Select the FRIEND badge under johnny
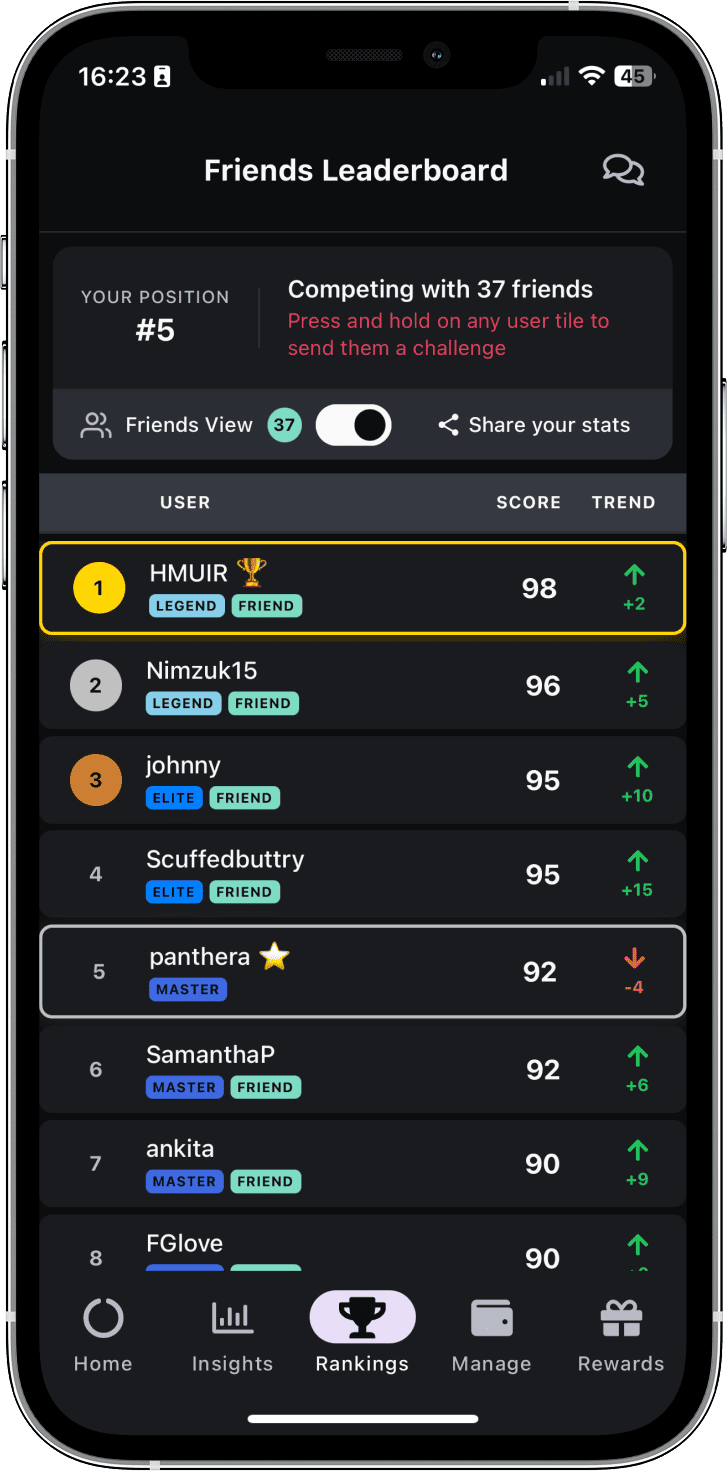The image size is (728, 1471). (x=244, y=798)
